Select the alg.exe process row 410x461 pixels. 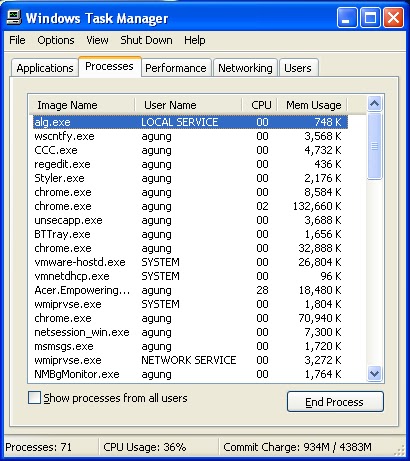click(x=190, y=122)
